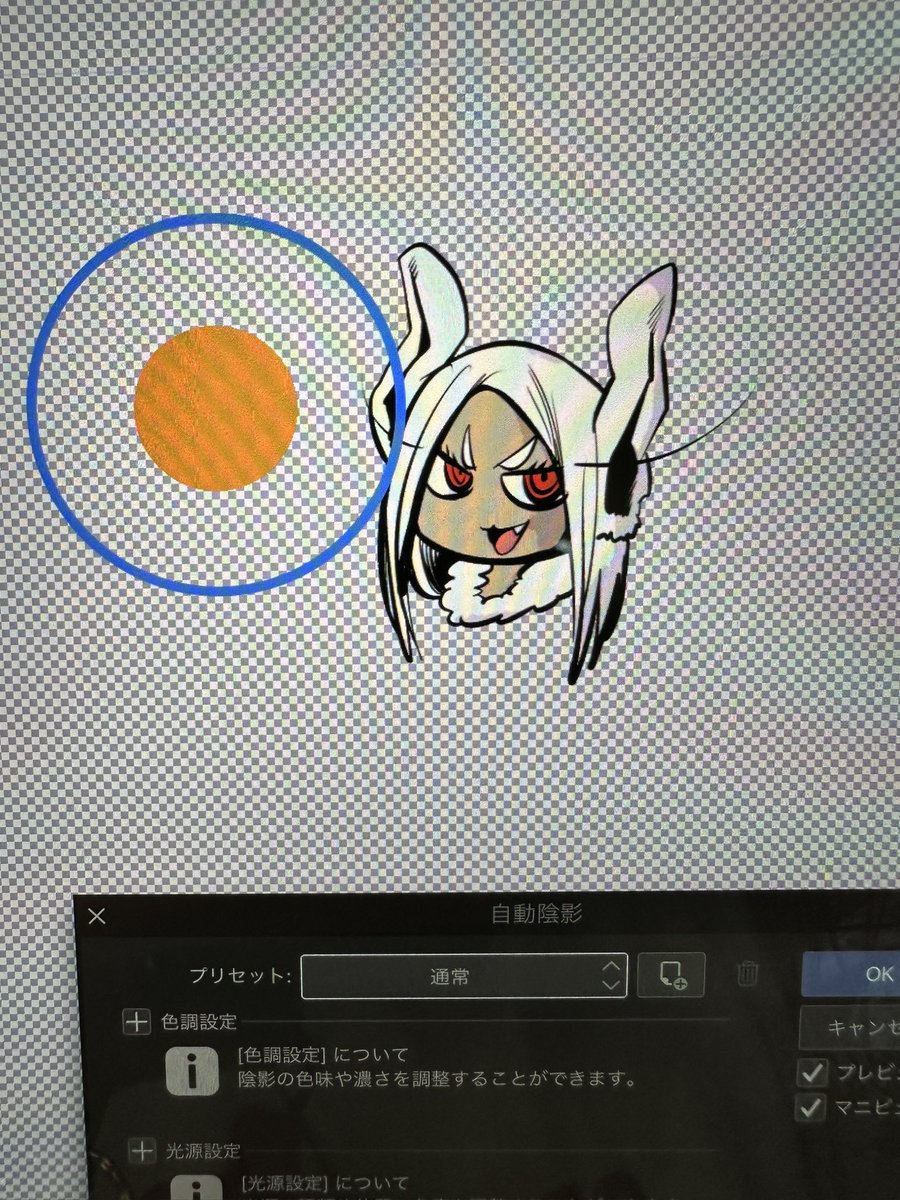The image size is (900, 1200).
Task: Click the [色調設定] について heading text
Action: click(322, 1055)
